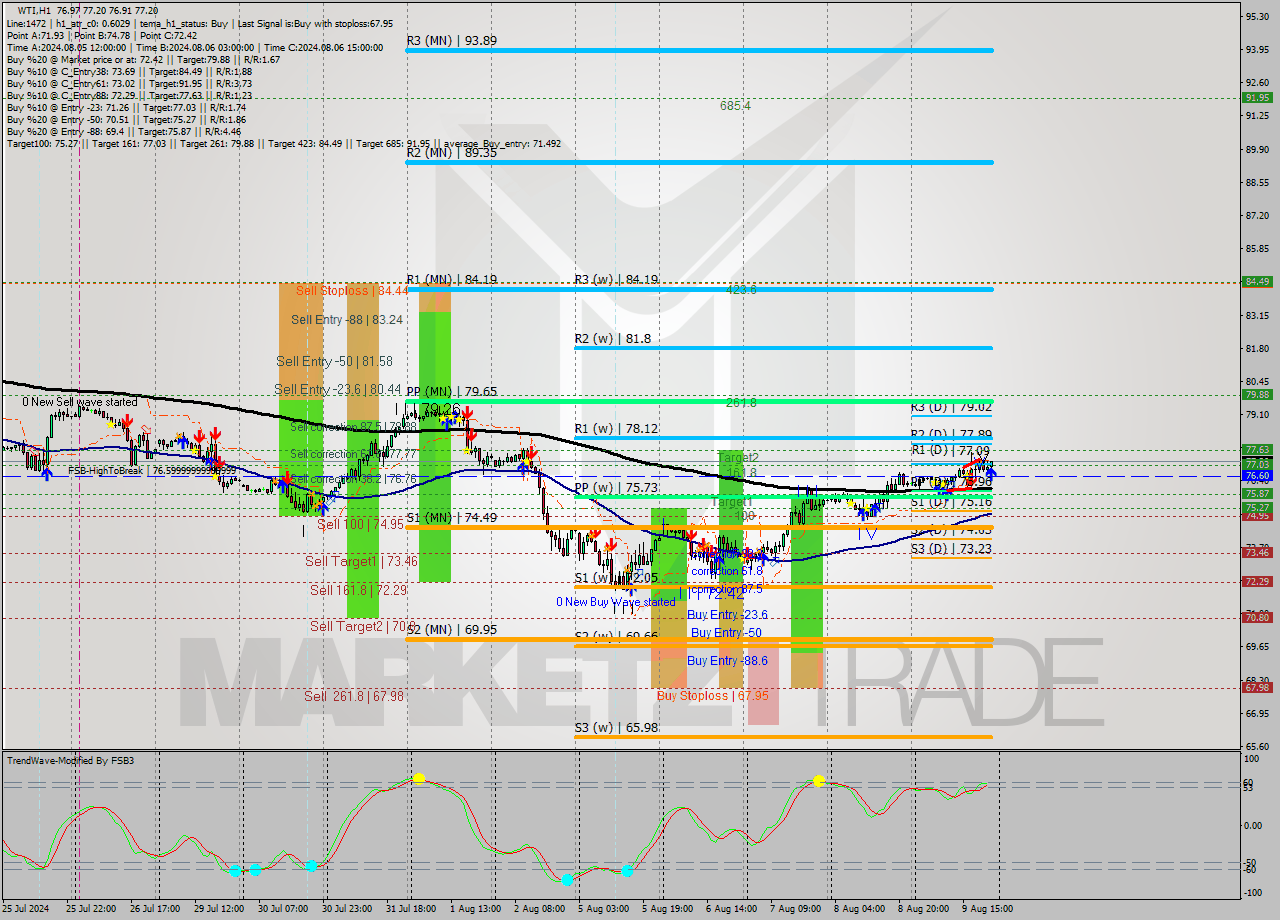Click the 685.4 Fibonacci target label
This screenshot has height=920, width=1280.
coord(735,105)
